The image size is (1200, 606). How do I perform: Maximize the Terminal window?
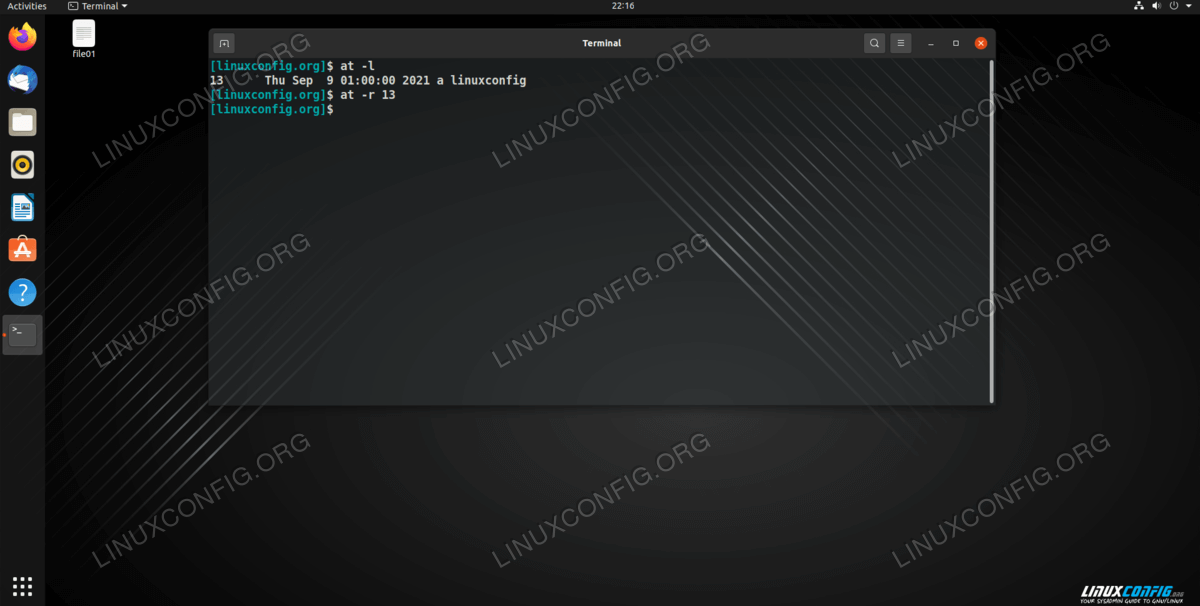[955, 43]
